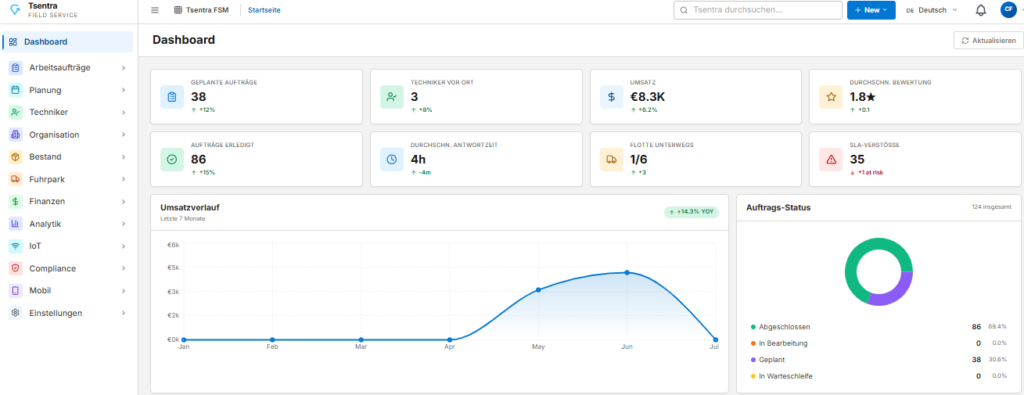This screenshot has width=1024, height=395.
Task: Open the notifications bell icon
Action: pyautogui.click(x=980, y=10)
